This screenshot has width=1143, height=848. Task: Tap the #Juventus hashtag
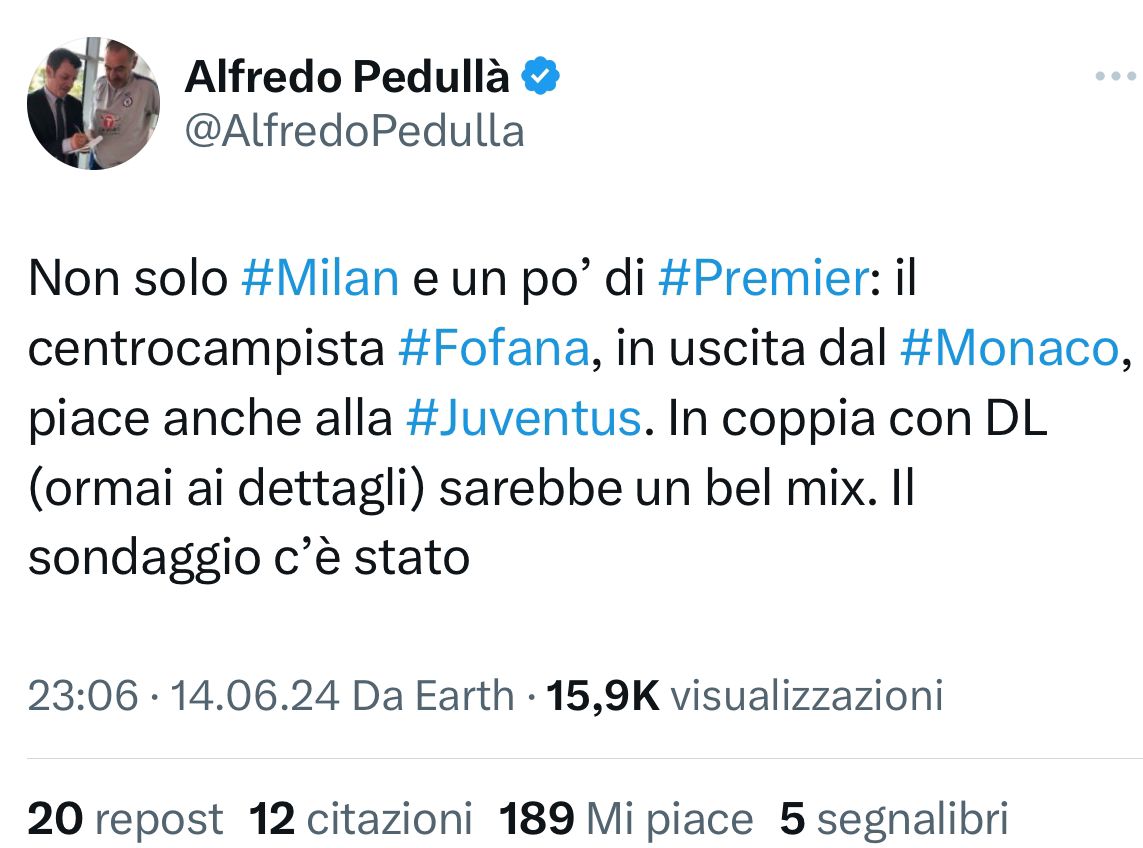tap(523, 419)
